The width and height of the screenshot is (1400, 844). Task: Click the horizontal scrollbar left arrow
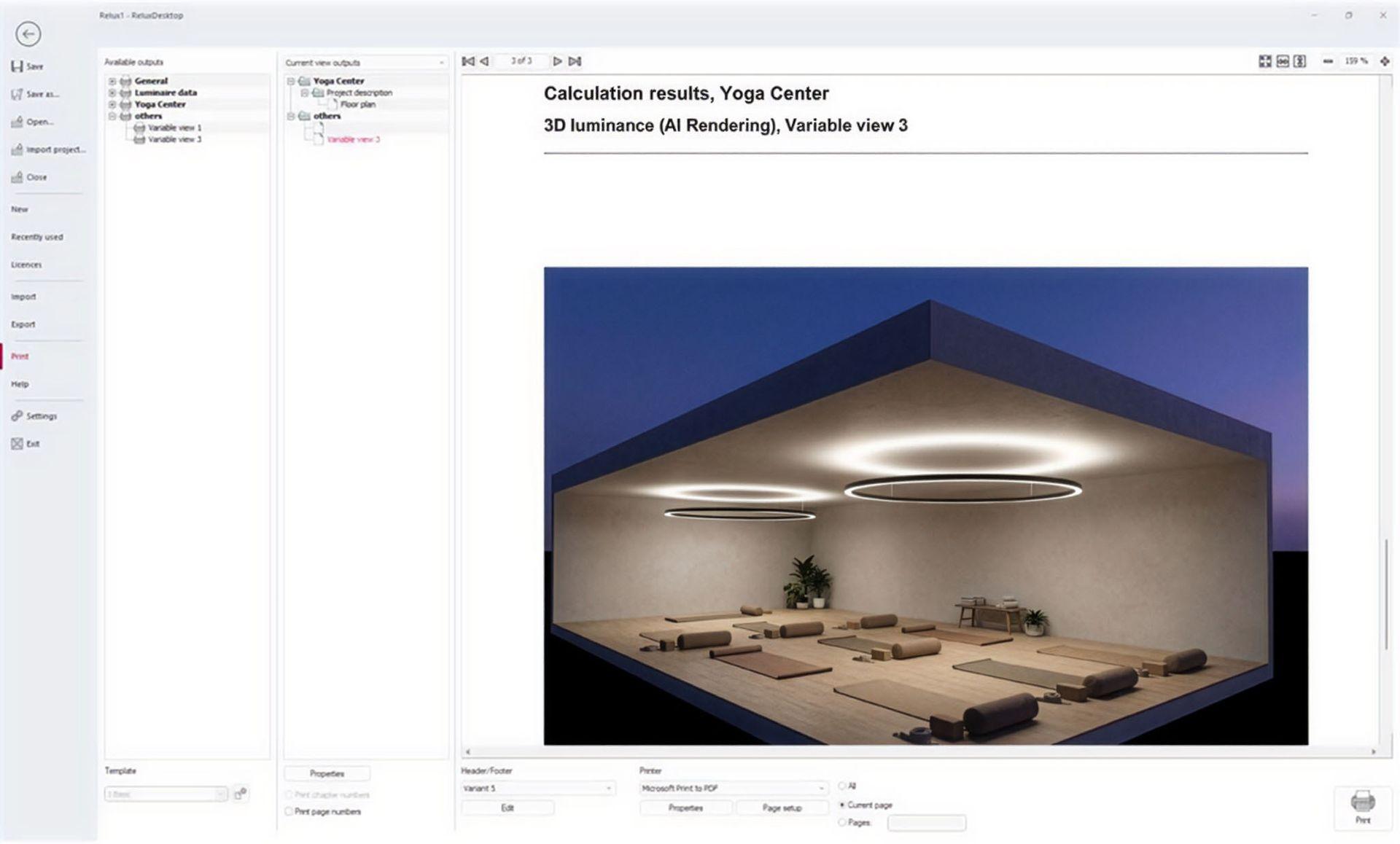click(468, 751)
